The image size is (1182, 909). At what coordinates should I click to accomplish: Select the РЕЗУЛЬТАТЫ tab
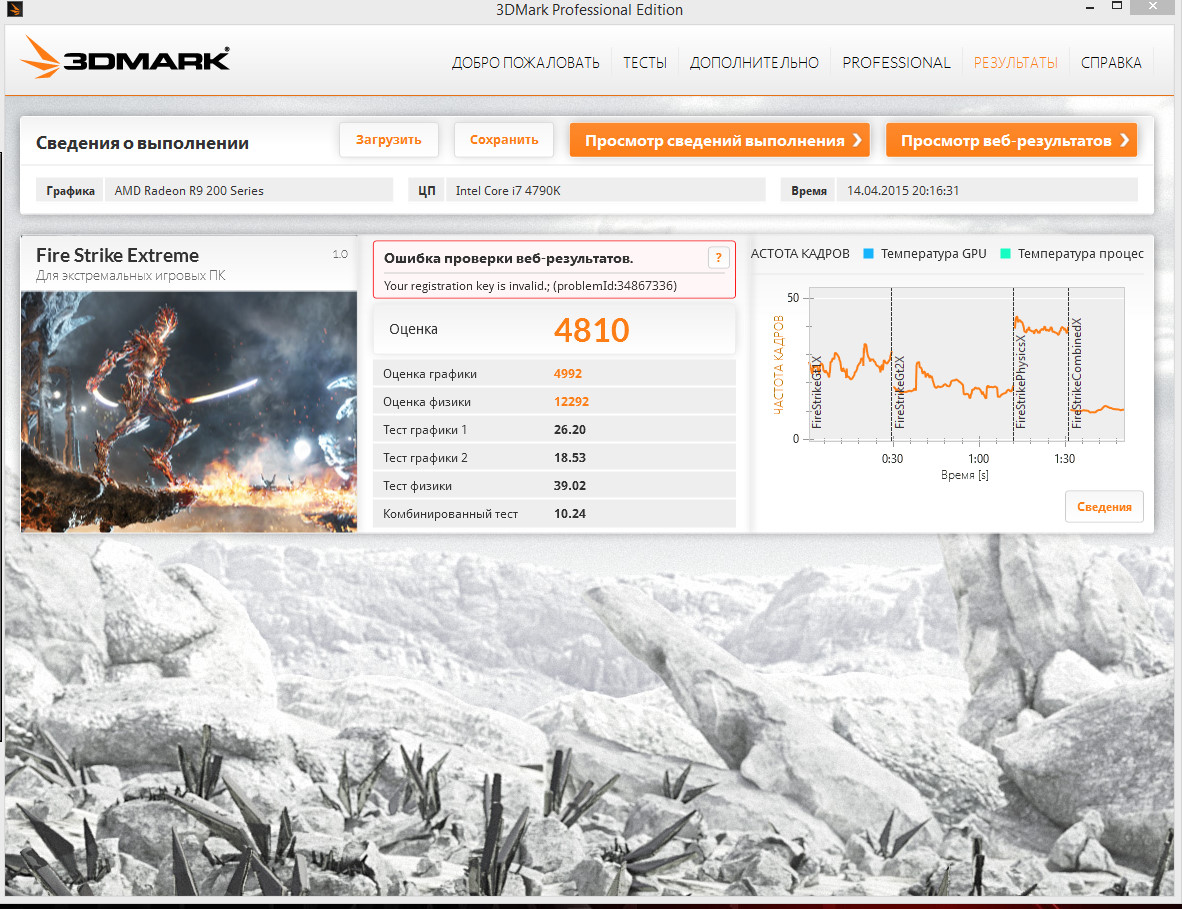tap(1015, 63)
